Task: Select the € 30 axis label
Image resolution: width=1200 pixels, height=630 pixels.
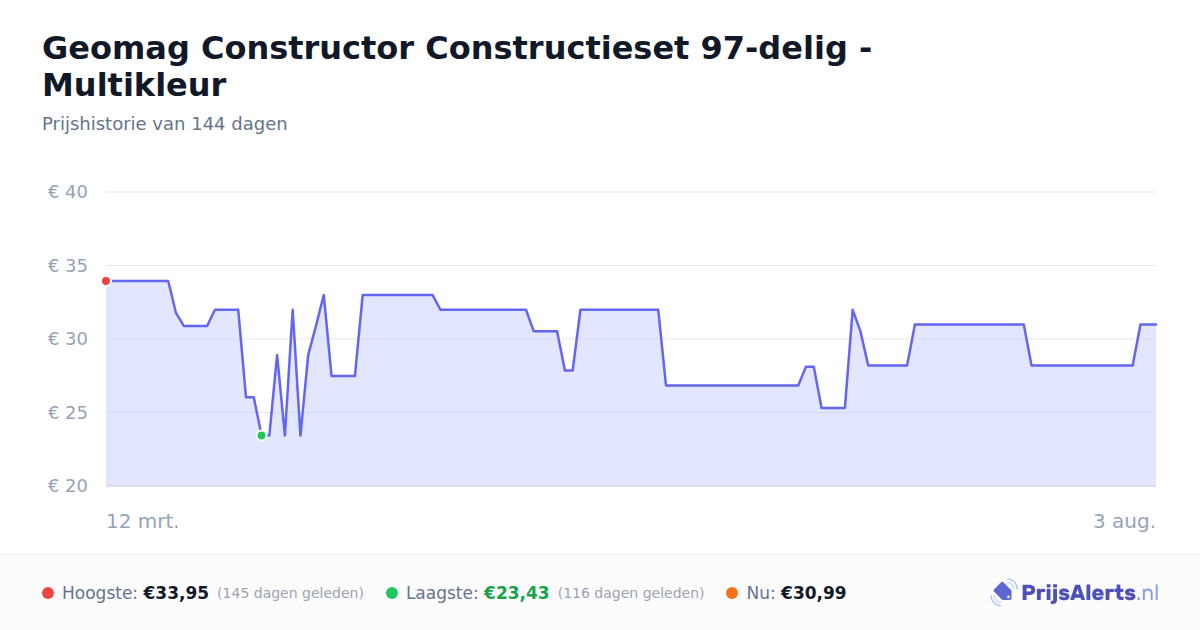Action: 69,339
